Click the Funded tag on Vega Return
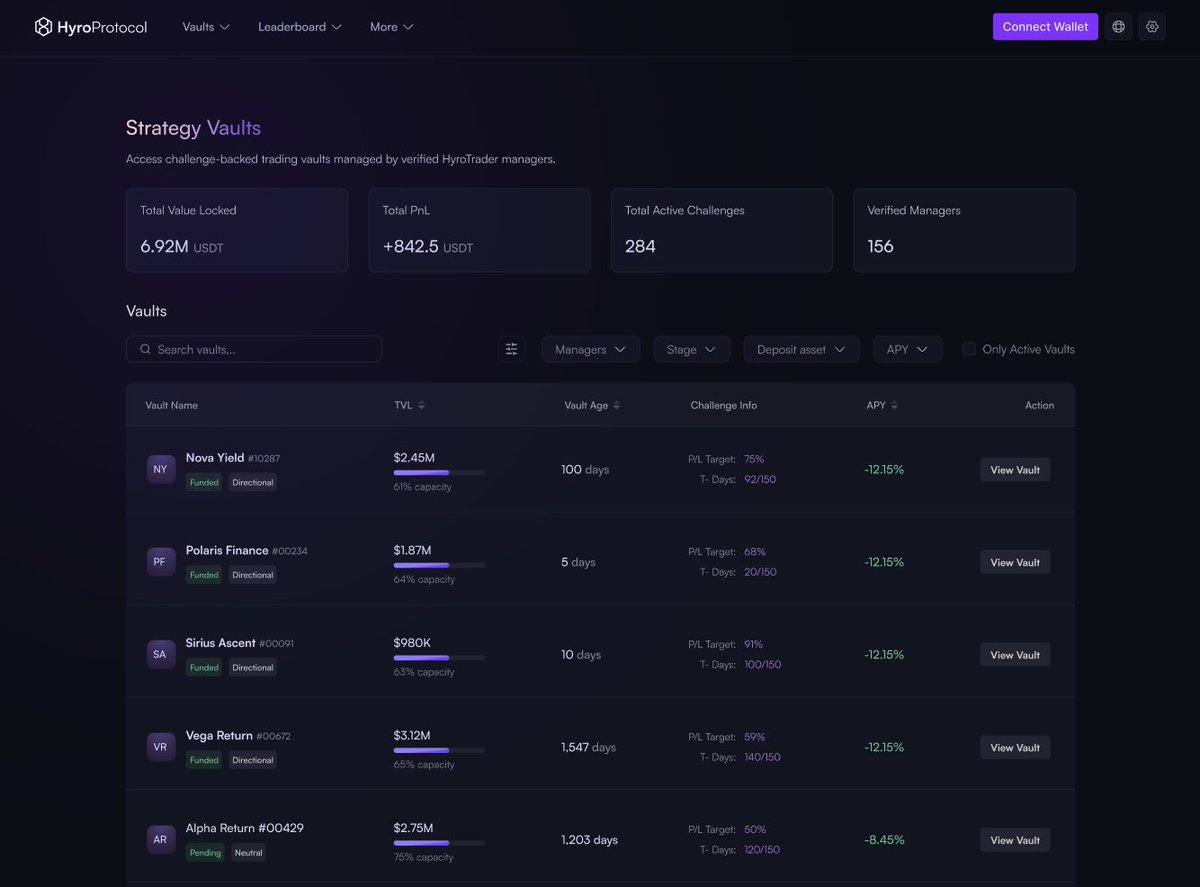Image resolution: width=1200 pixels, height=887 pixels. (204, 760)
